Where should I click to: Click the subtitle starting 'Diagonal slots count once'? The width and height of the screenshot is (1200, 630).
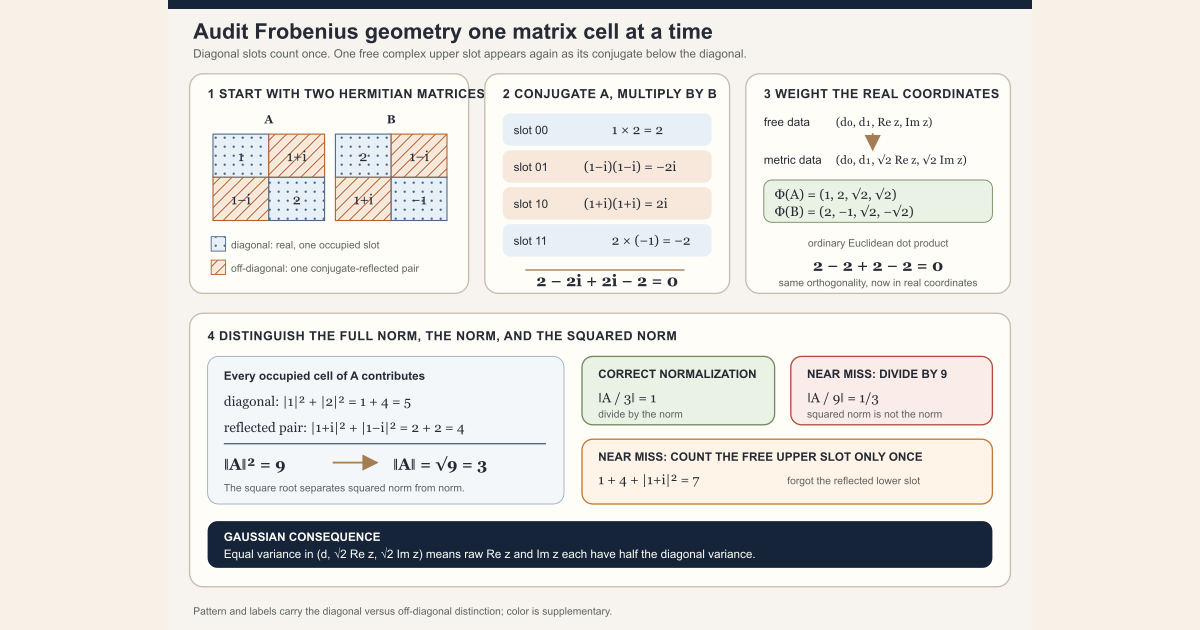point(470,54)
